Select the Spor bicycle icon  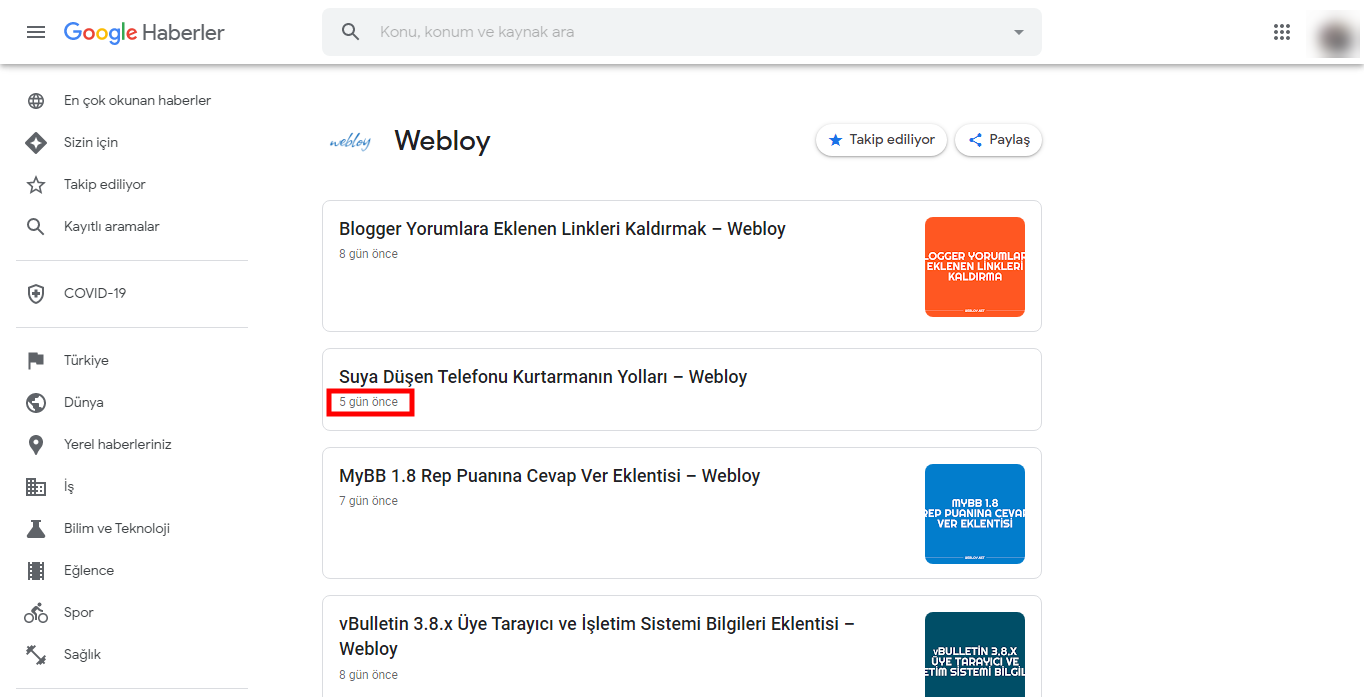(x=36, y=612)
